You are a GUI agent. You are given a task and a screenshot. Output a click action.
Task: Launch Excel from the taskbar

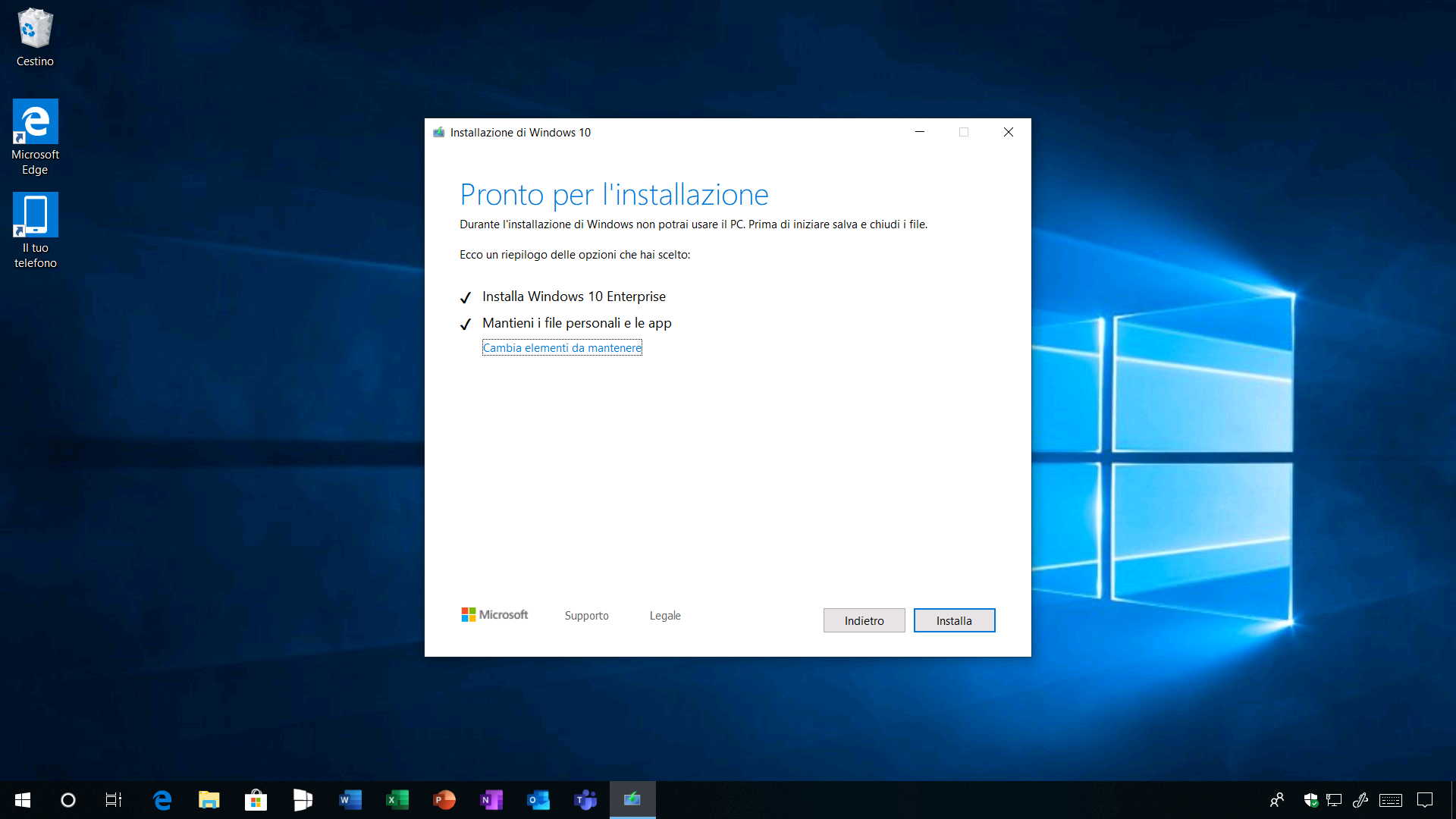click(x=397, y=800)
